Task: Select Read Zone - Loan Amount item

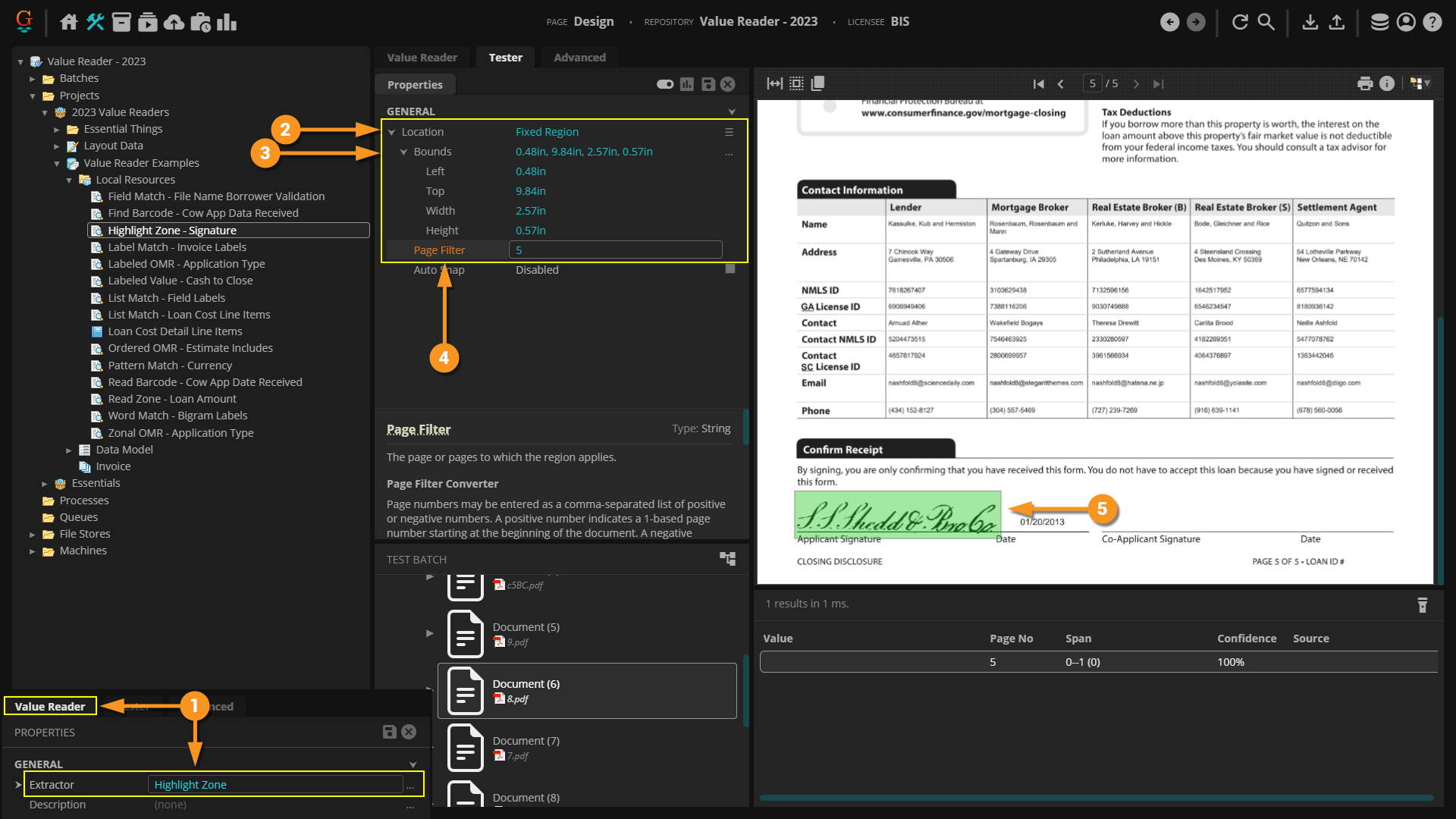Action: 172,399
